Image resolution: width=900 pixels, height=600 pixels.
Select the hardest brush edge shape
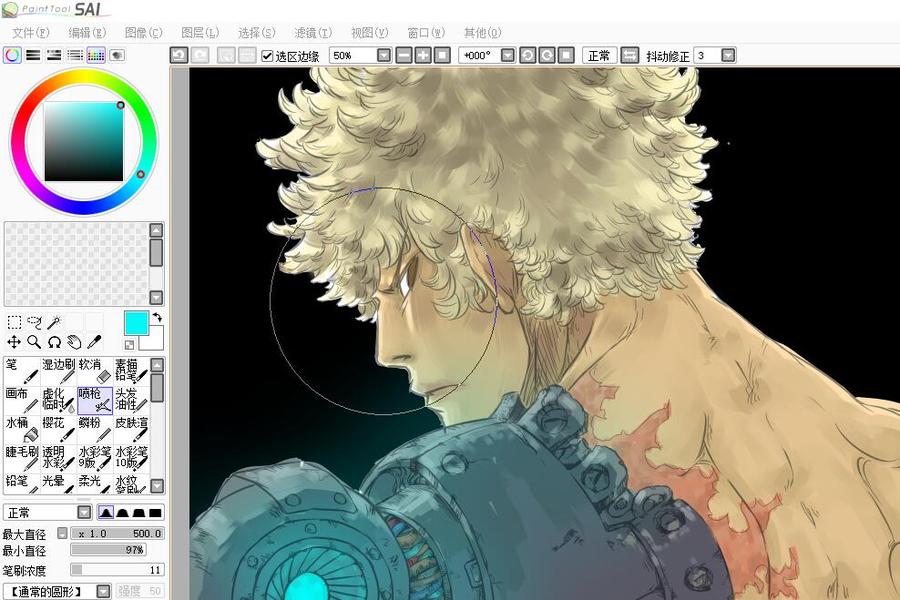[156, 512]
